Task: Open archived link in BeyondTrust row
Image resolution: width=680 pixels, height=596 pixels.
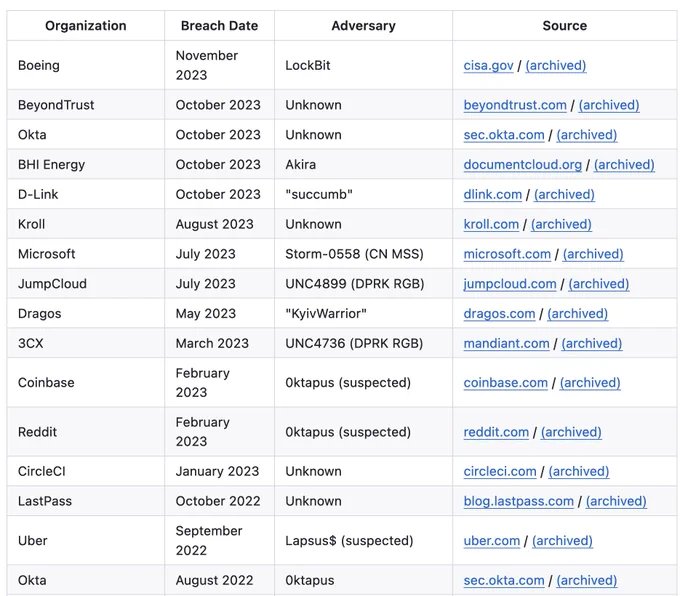Action: [609, 105]
